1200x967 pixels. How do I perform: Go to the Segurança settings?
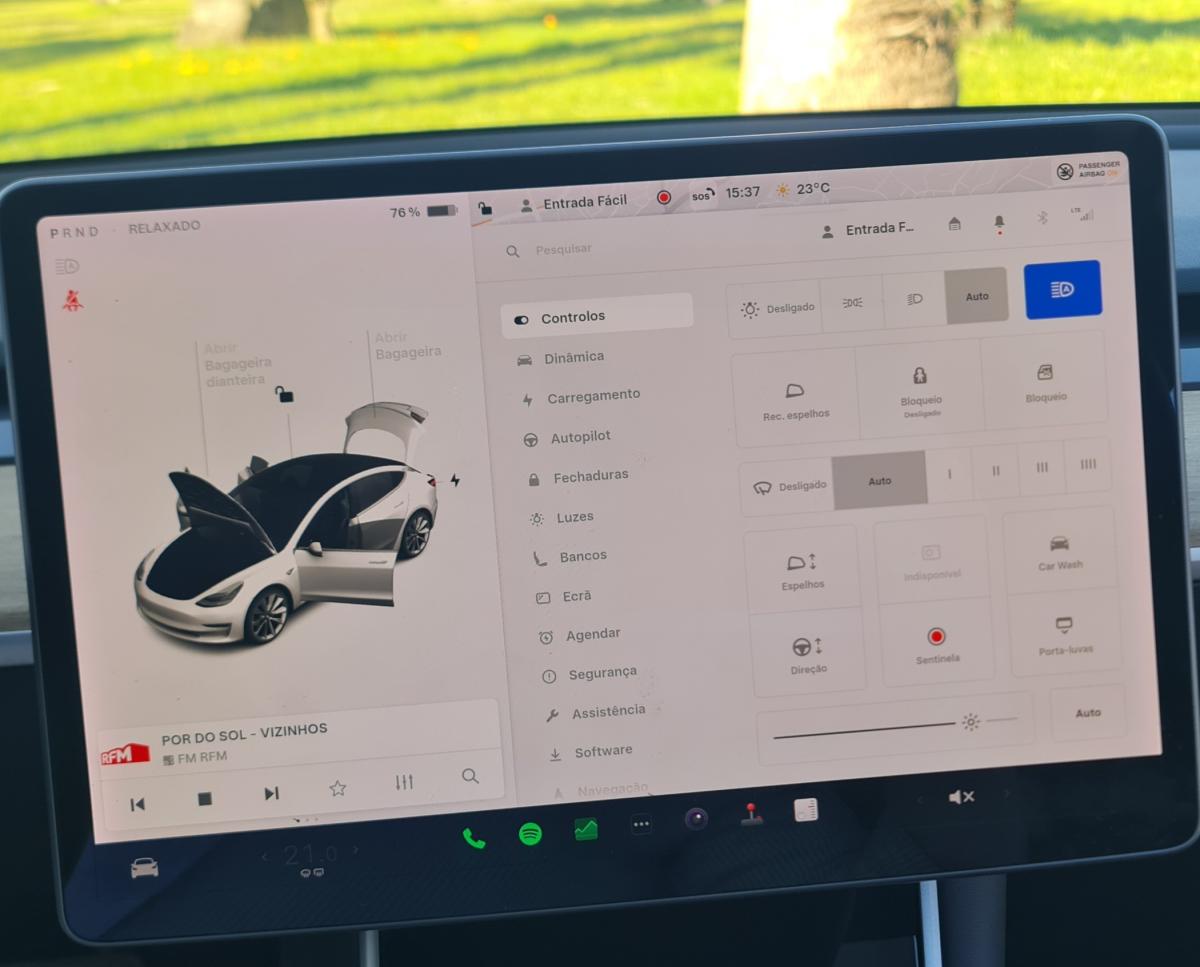[x=590, y=675]
